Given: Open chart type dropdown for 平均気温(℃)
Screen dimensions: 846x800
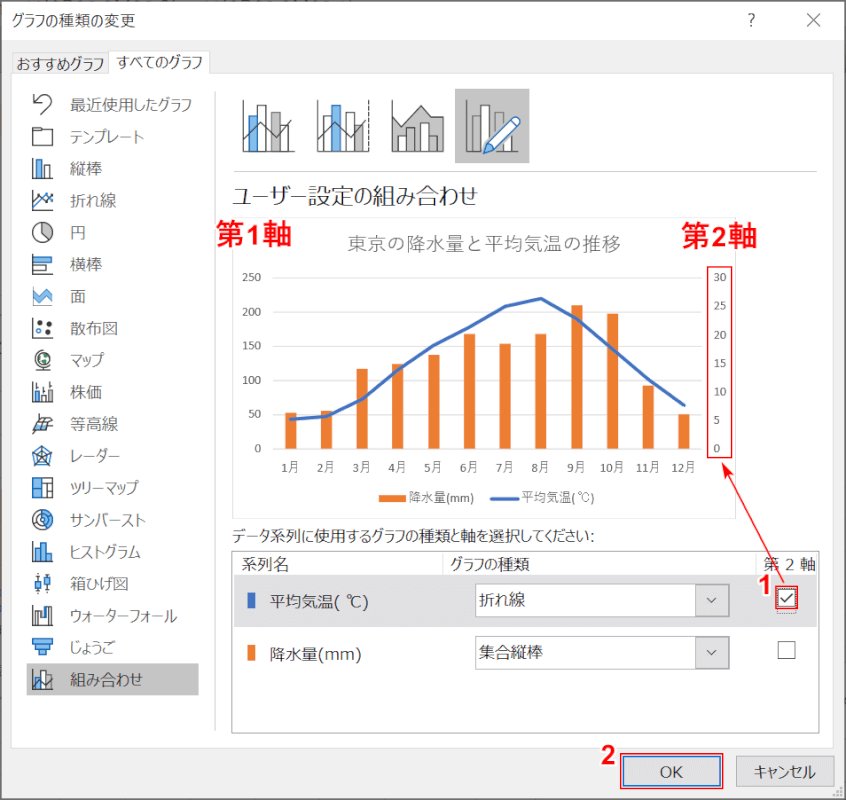Looking at the screenshot, I should [x=712, y=600].
